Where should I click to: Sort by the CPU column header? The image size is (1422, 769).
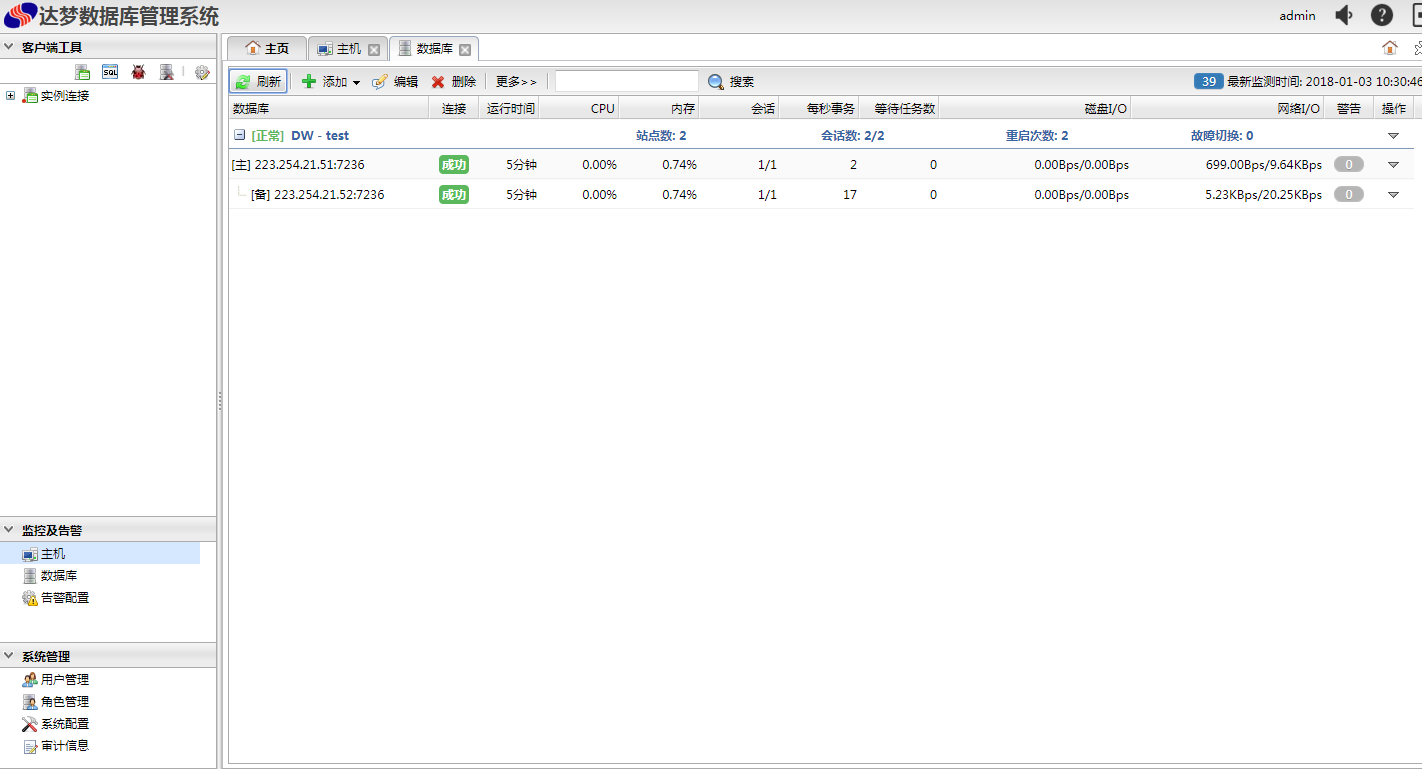tap(579, 108)
